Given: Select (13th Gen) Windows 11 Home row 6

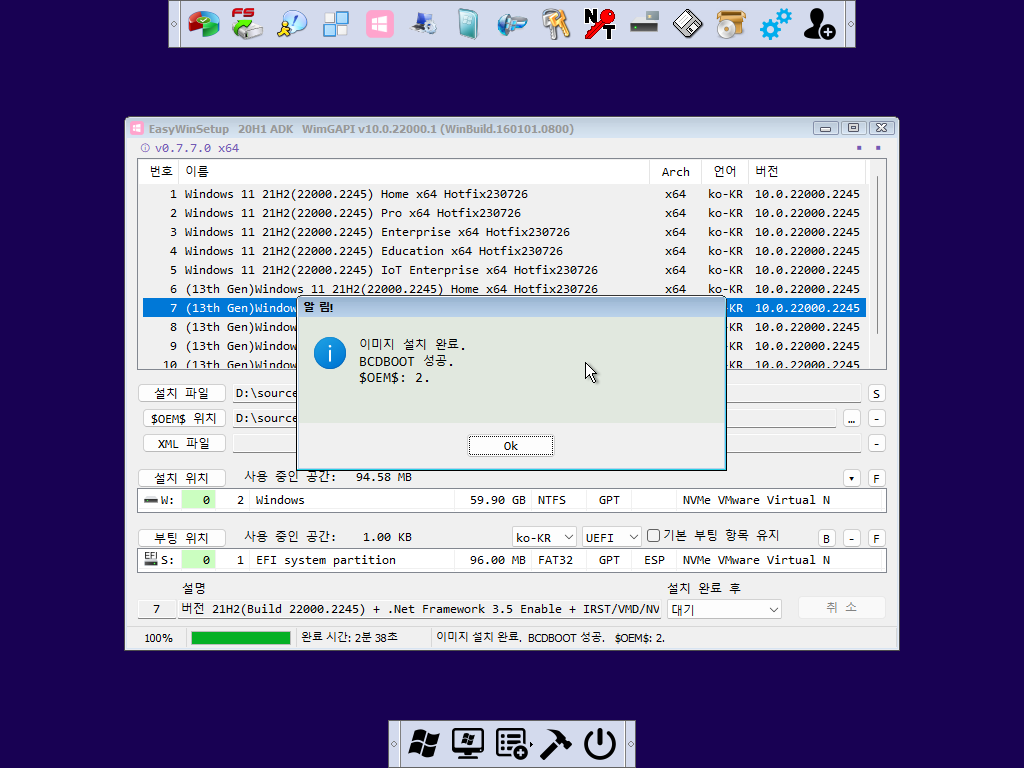Looking at the screenshot, I should 504,289.
